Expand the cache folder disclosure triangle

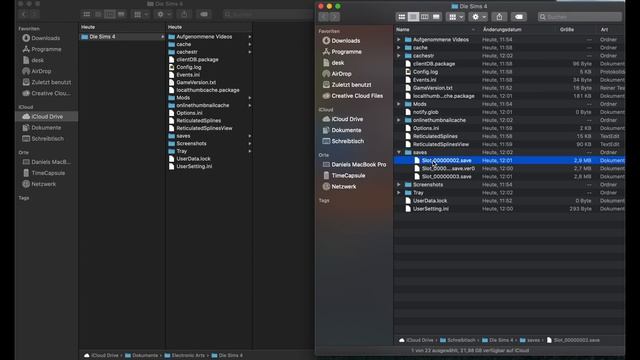click(x=399, y=48)
